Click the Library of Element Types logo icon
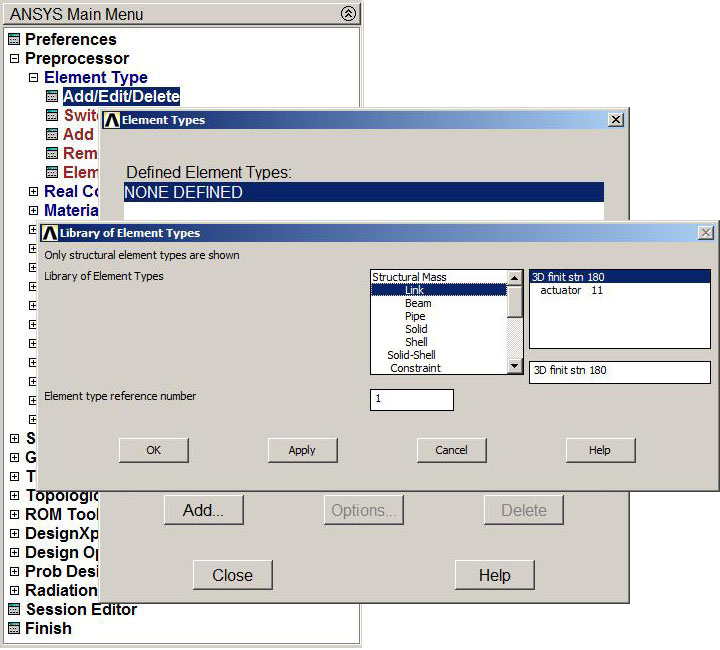The width and height of the screenshot is (720, 650). coord(50,233)
